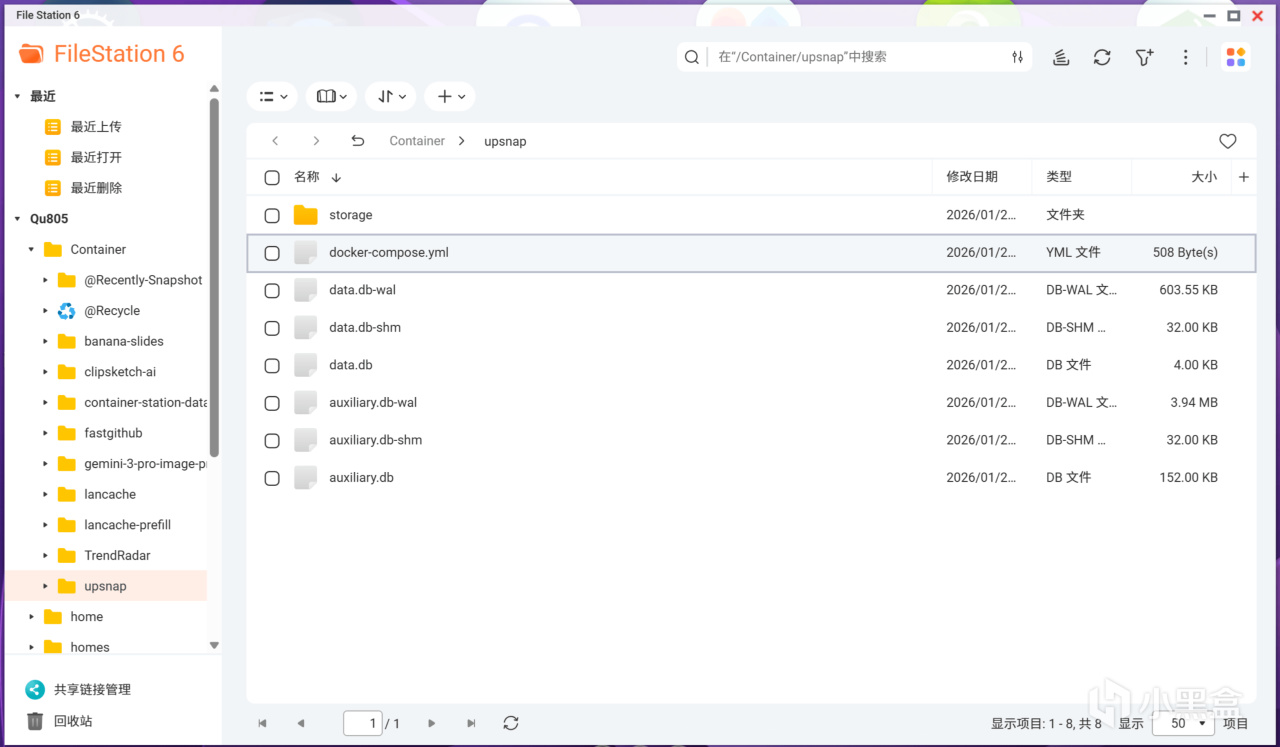Collapse the Qu805 tree node
The image size is (1280, 747).
(17, 219)
